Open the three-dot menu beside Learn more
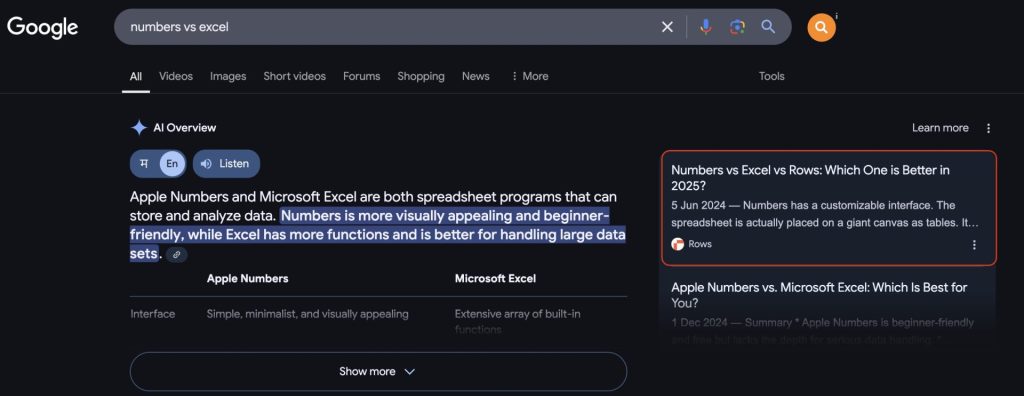Screen dimensions: 1024x396 point(989,128)
